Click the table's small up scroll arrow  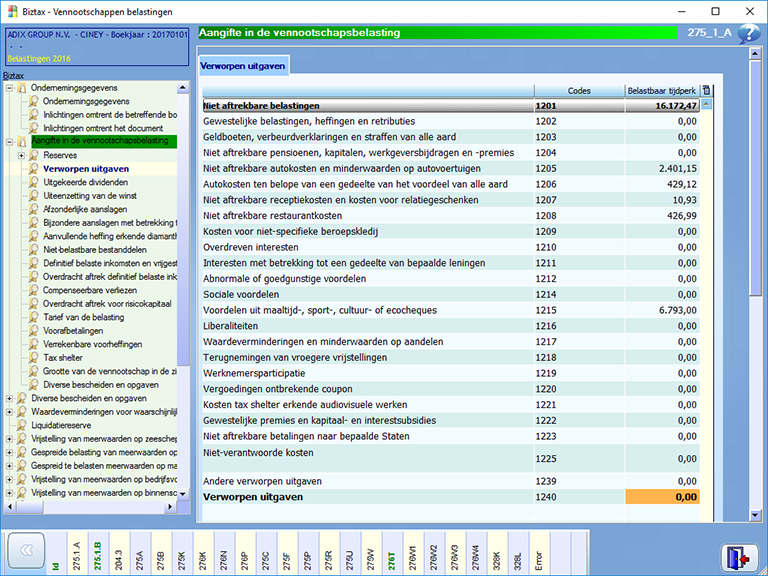[x=706, y=104]
